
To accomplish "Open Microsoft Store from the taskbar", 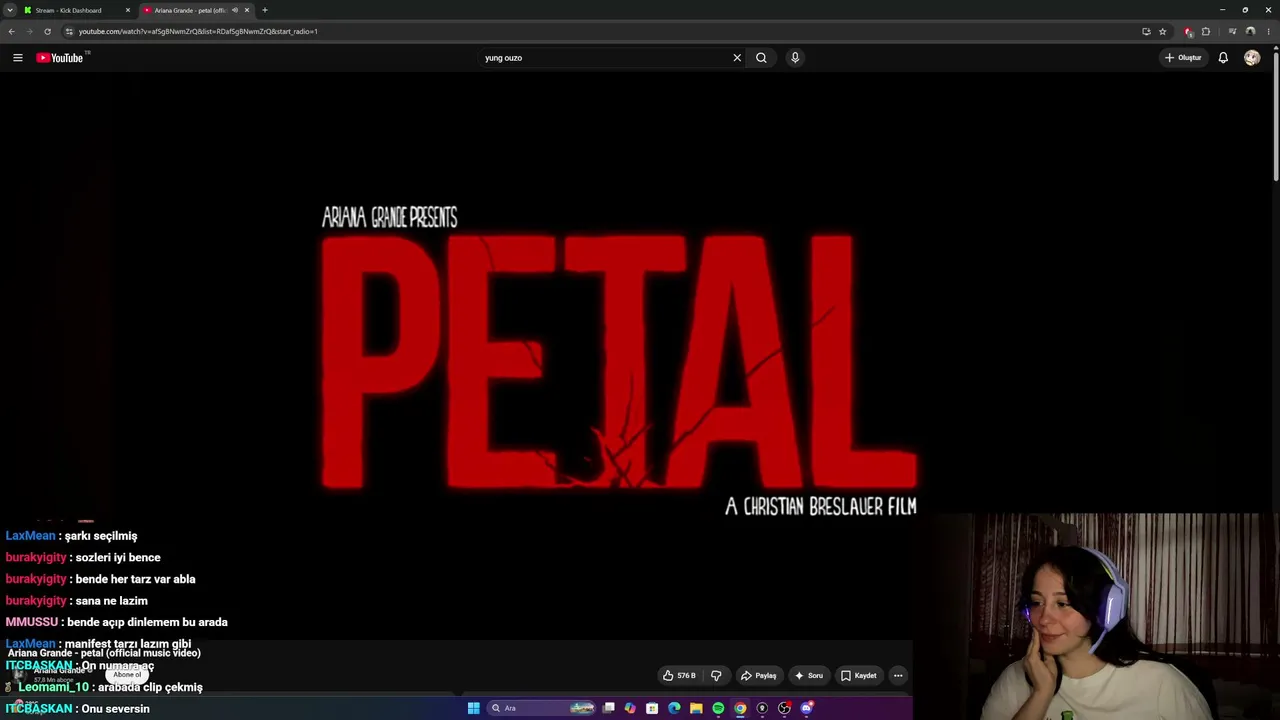I will 652,708.
